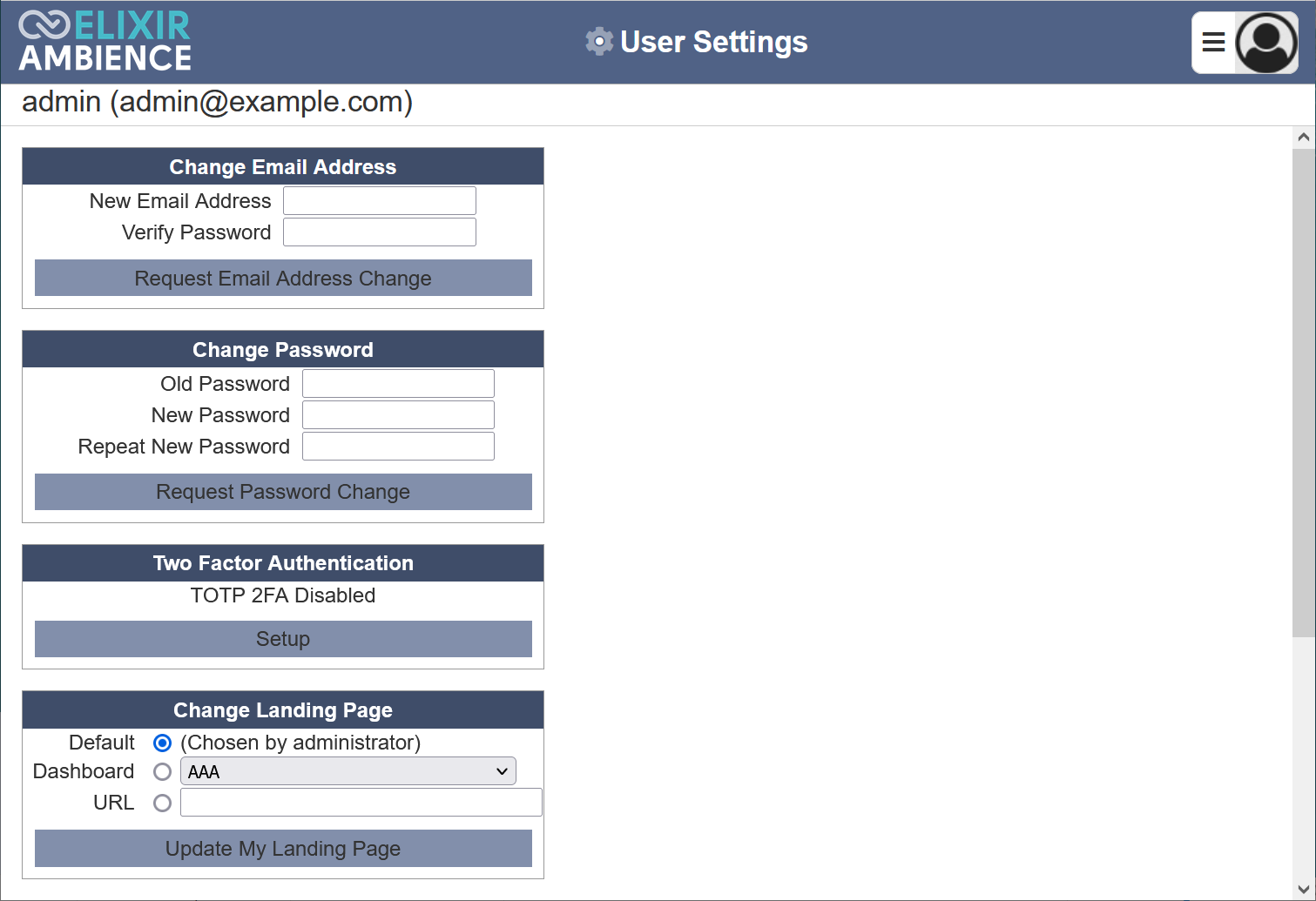Click the Repeat New Password field
The width and height of the screenshot is (1316, 901).
398,447
